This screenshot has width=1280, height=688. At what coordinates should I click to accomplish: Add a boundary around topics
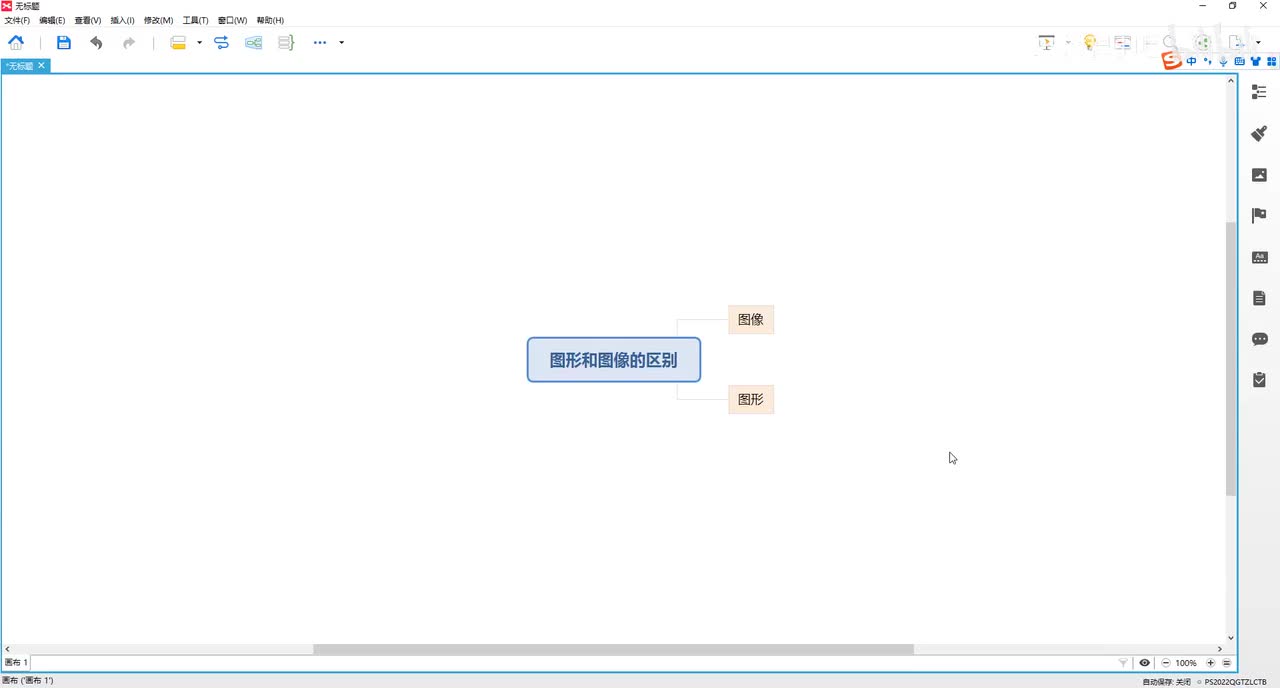(254, 42)
